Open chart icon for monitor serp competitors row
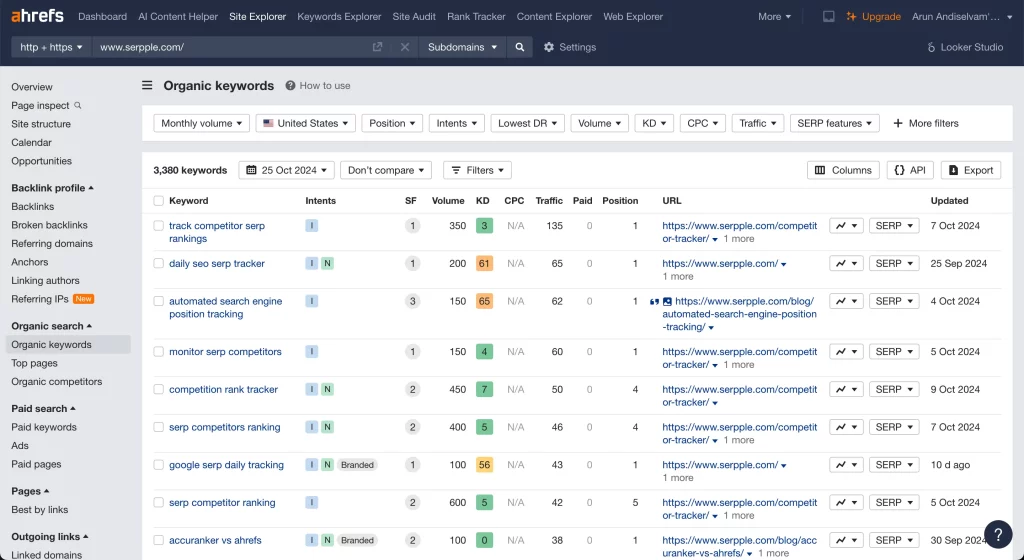Viewport: 1024px width, 560px height. [846, 352]
